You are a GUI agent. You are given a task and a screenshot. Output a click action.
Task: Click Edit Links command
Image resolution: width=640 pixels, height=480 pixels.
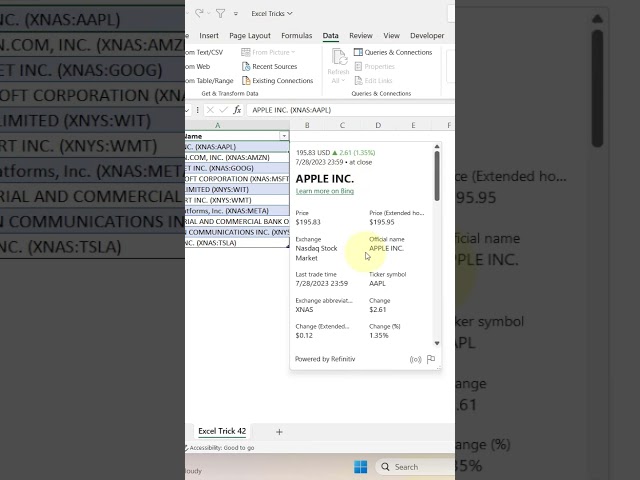(373, 81)
